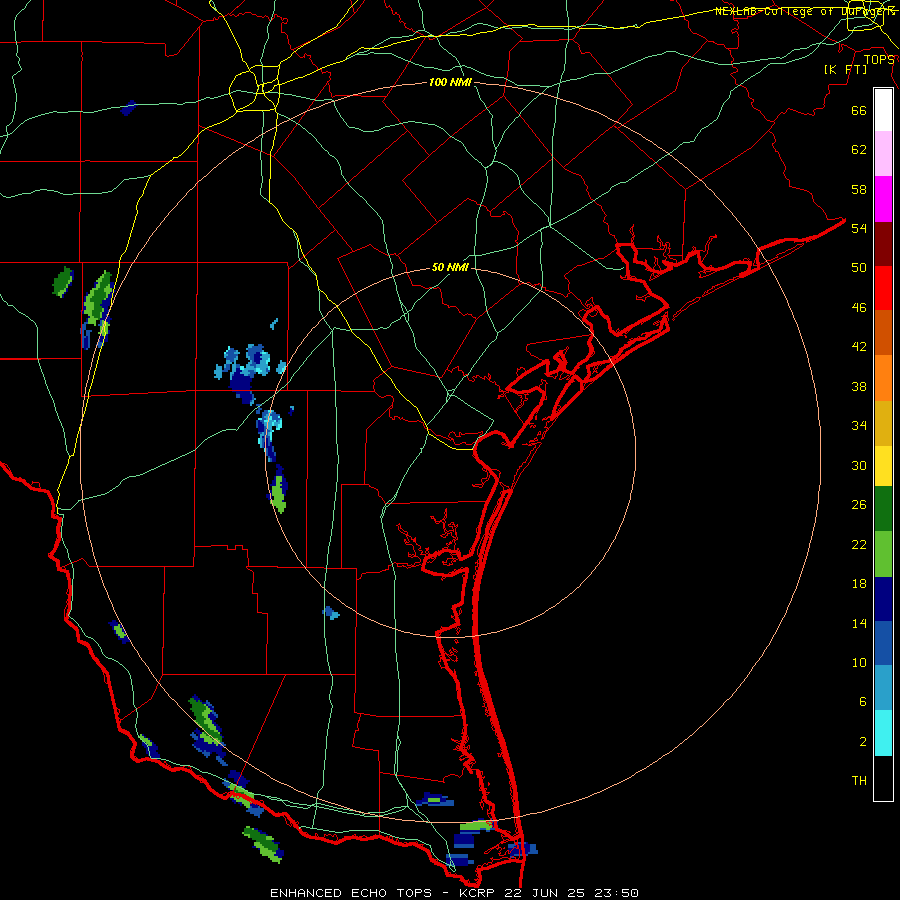Click the TOPS legend heading
The image size is (900, 900).
879,60
